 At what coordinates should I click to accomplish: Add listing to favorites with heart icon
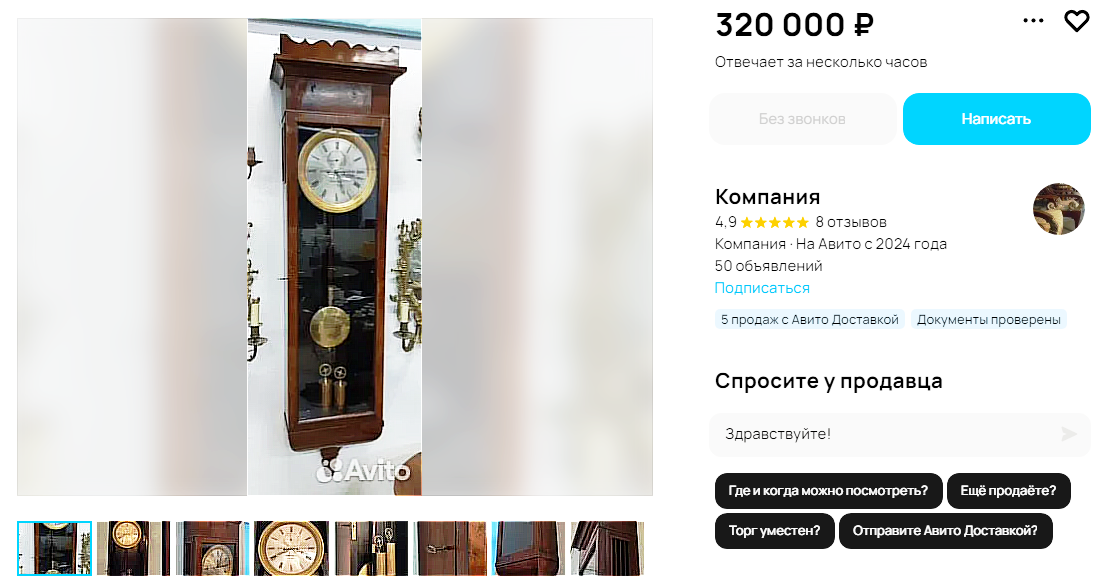[x=1076, y=21]
